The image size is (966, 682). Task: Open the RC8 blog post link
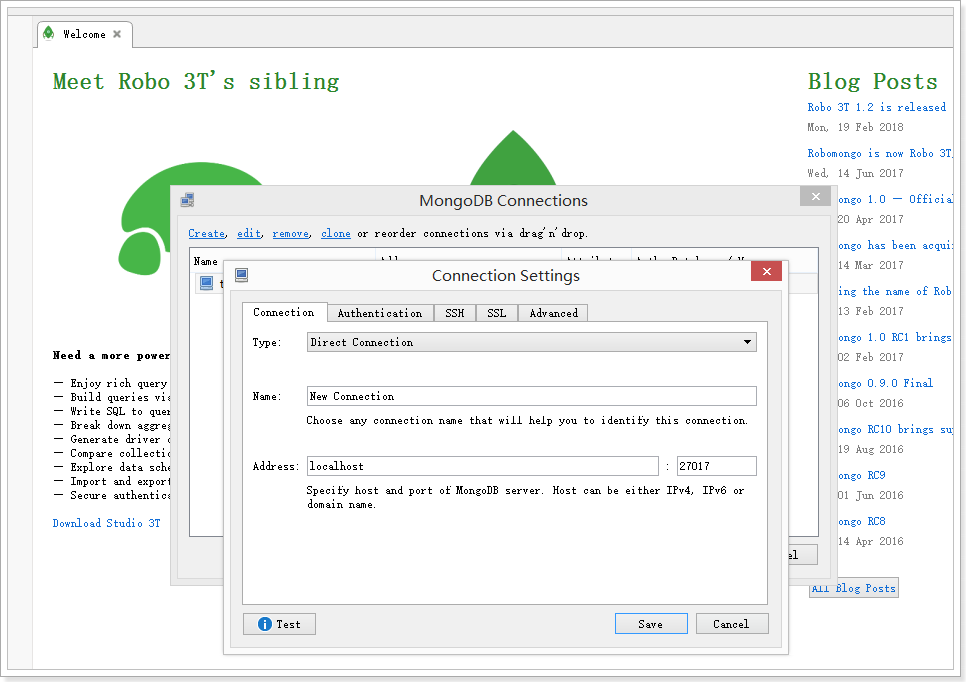pyautogui.click(x=862, y=521)
